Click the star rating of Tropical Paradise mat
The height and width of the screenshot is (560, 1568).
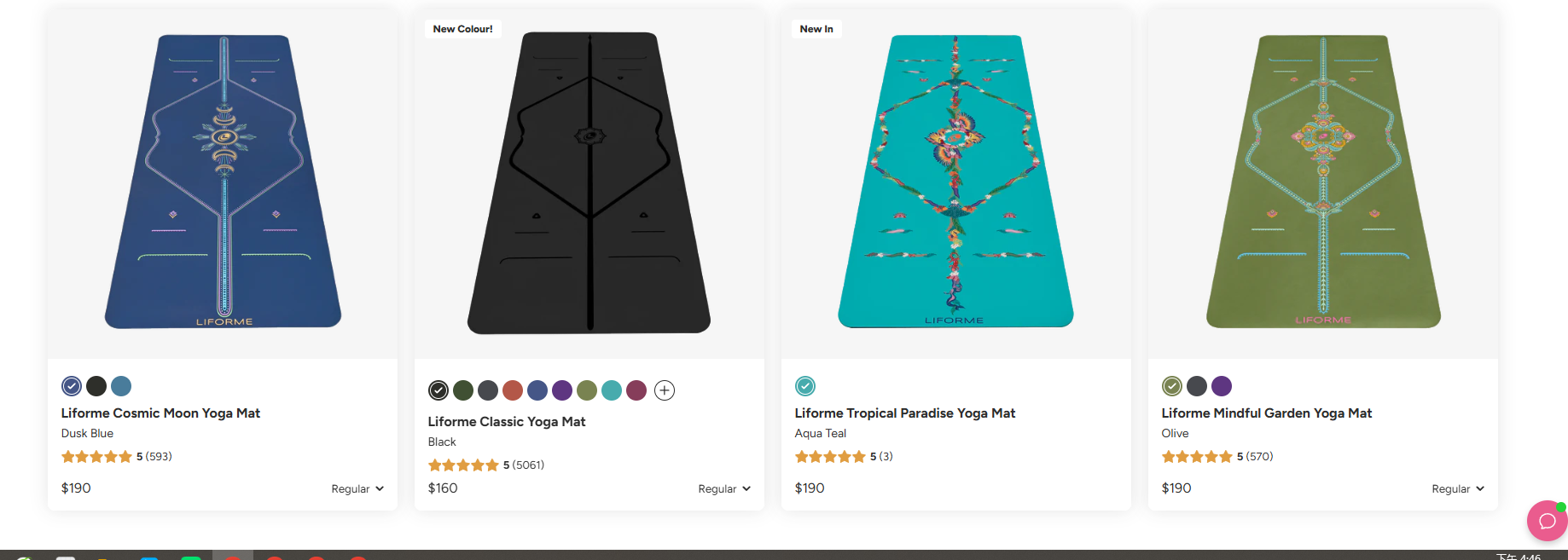pos(830,457)
